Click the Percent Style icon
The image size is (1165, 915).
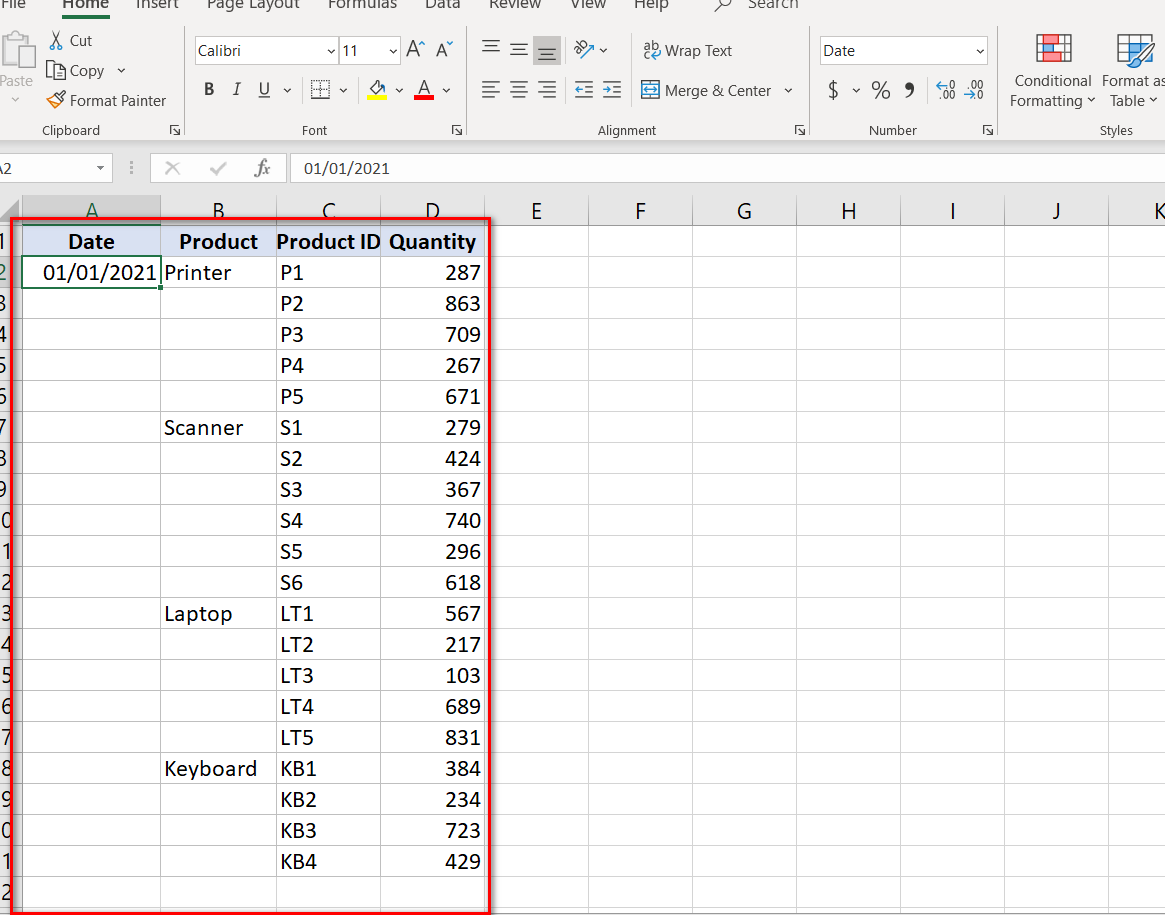click(x=880, y=91)
